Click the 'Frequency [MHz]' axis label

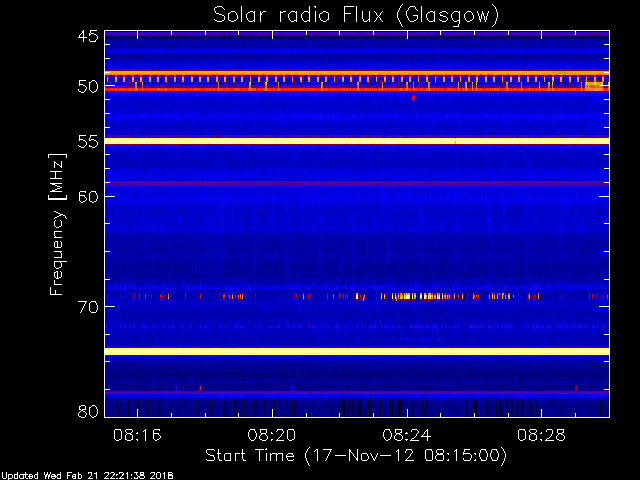tap(57, 224)
